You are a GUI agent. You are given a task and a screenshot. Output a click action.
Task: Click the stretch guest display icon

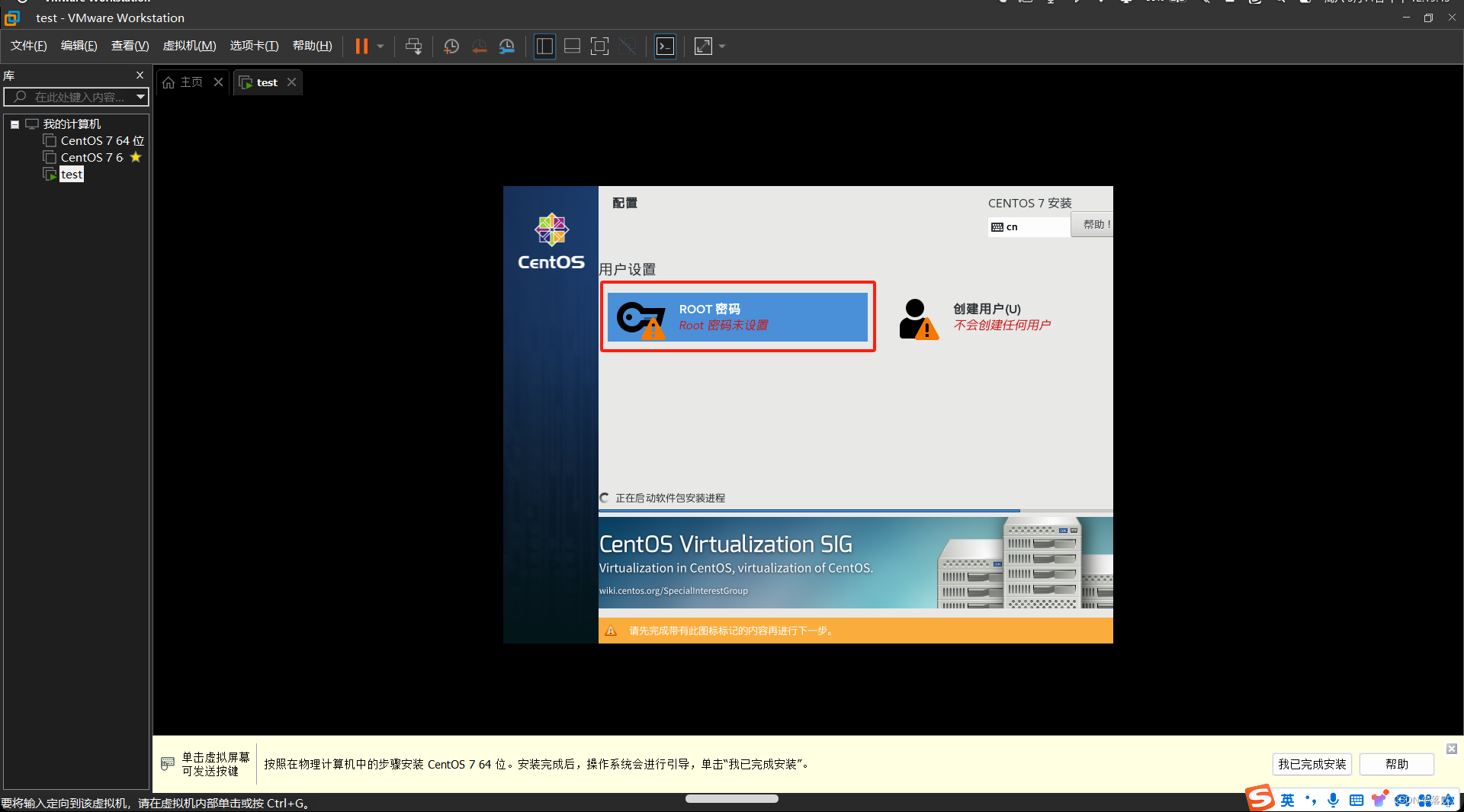(703, 47)
